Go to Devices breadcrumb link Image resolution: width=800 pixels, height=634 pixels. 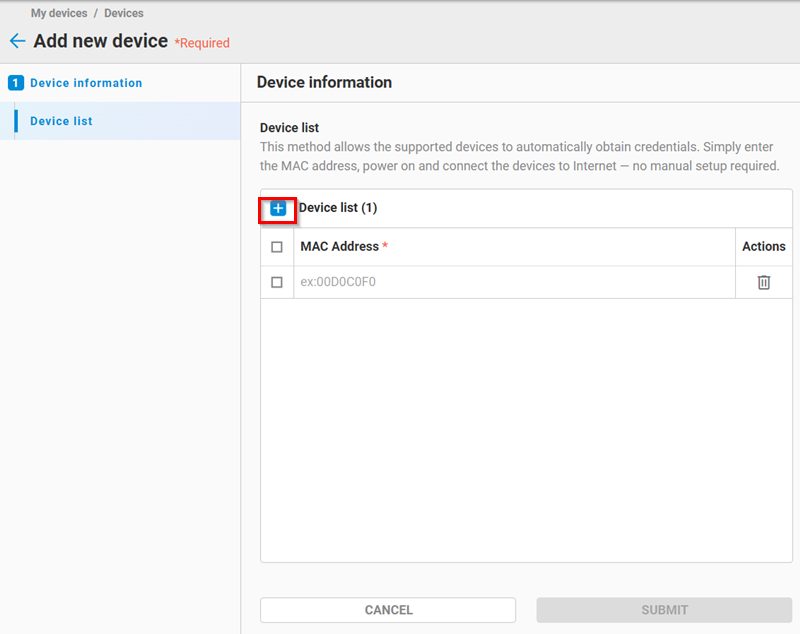click(x=124, y=13)
